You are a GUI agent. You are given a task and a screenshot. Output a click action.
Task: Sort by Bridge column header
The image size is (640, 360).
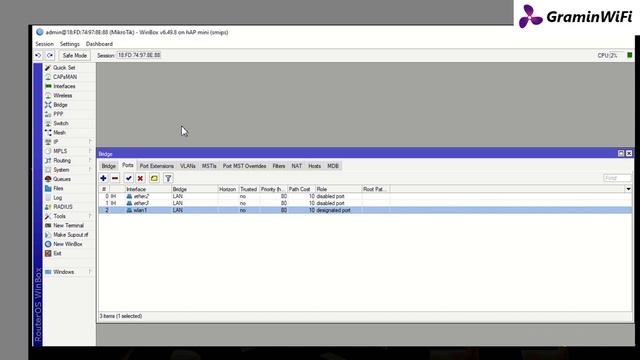tap(195, 189)
